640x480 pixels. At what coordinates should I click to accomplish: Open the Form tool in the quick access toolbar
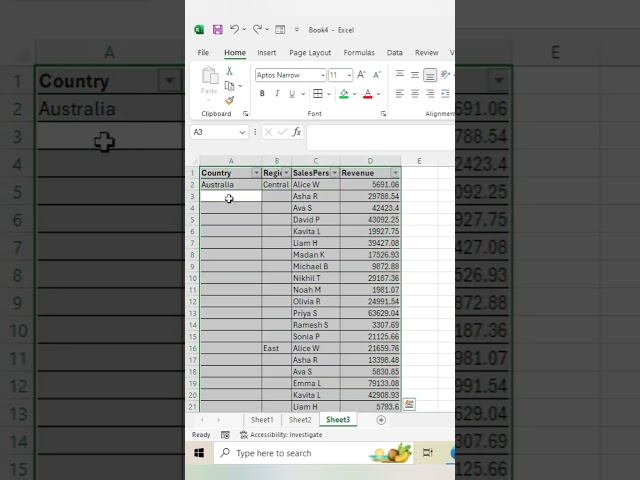point(280,29)
